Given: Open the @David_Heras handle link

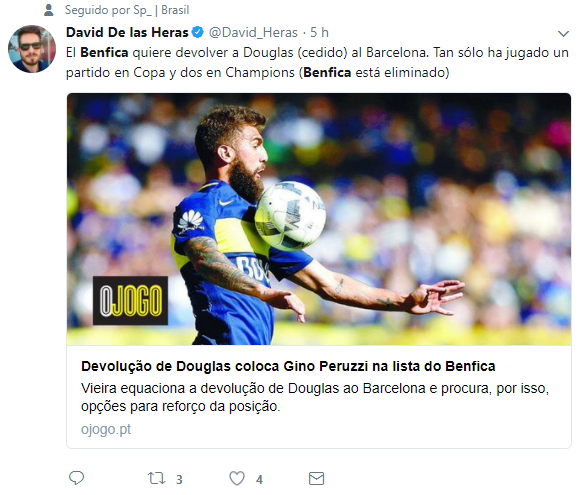Looking at the screenshot, I should point(253,33).
